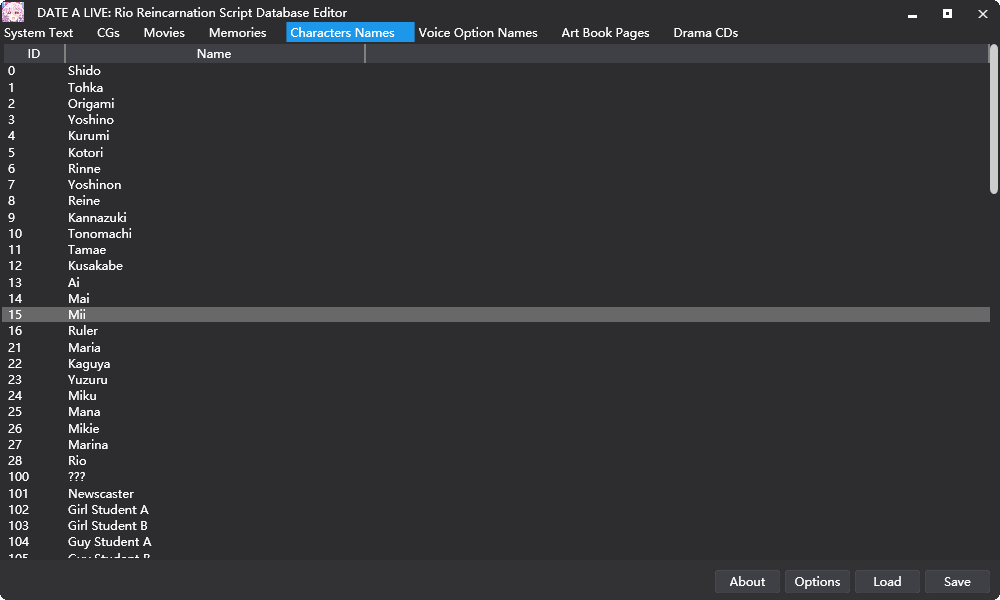Open the CGs tab
The width and height of the screenshot is (1000, 600).
pyautogui.click(x=108, y=33)
